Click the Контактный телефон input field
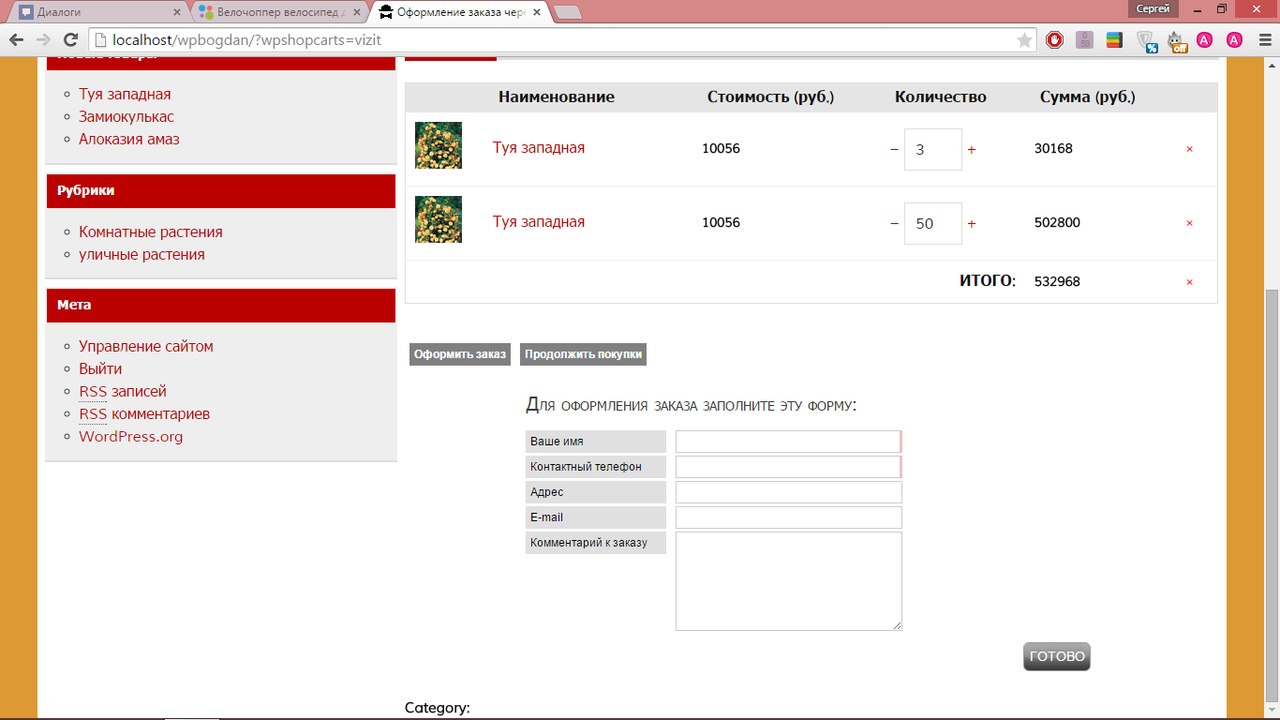The image size is (1280, 720). [789, 467]
